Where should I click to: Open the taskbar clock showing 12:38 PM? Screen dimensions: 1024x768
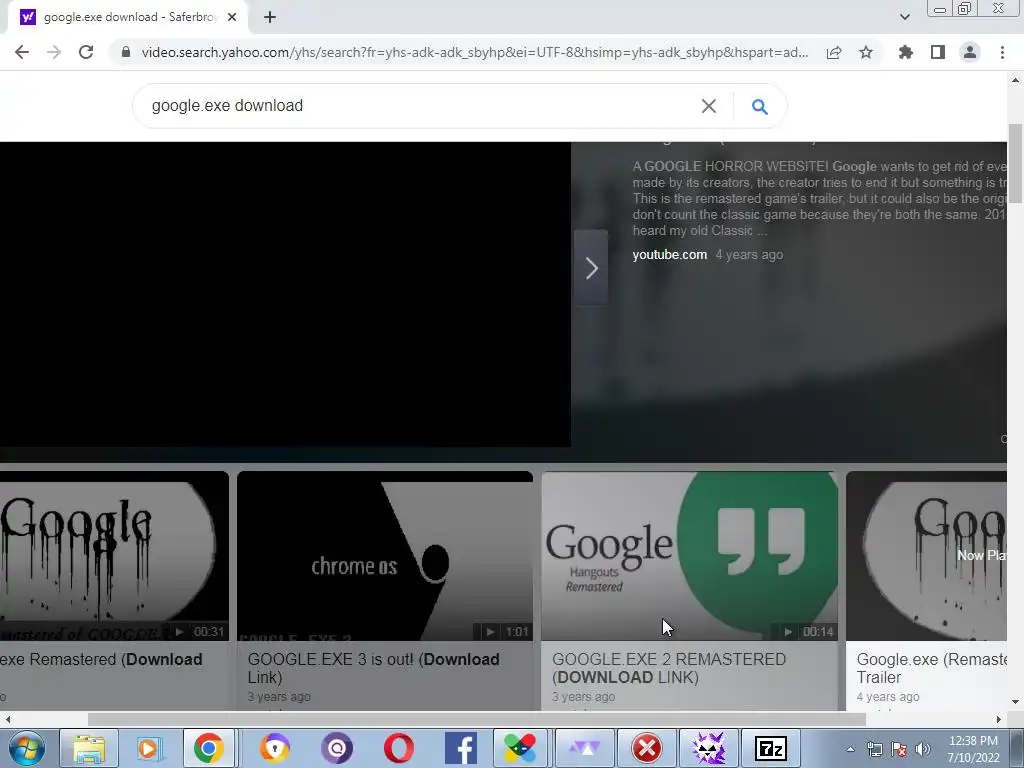click(973, 749)
